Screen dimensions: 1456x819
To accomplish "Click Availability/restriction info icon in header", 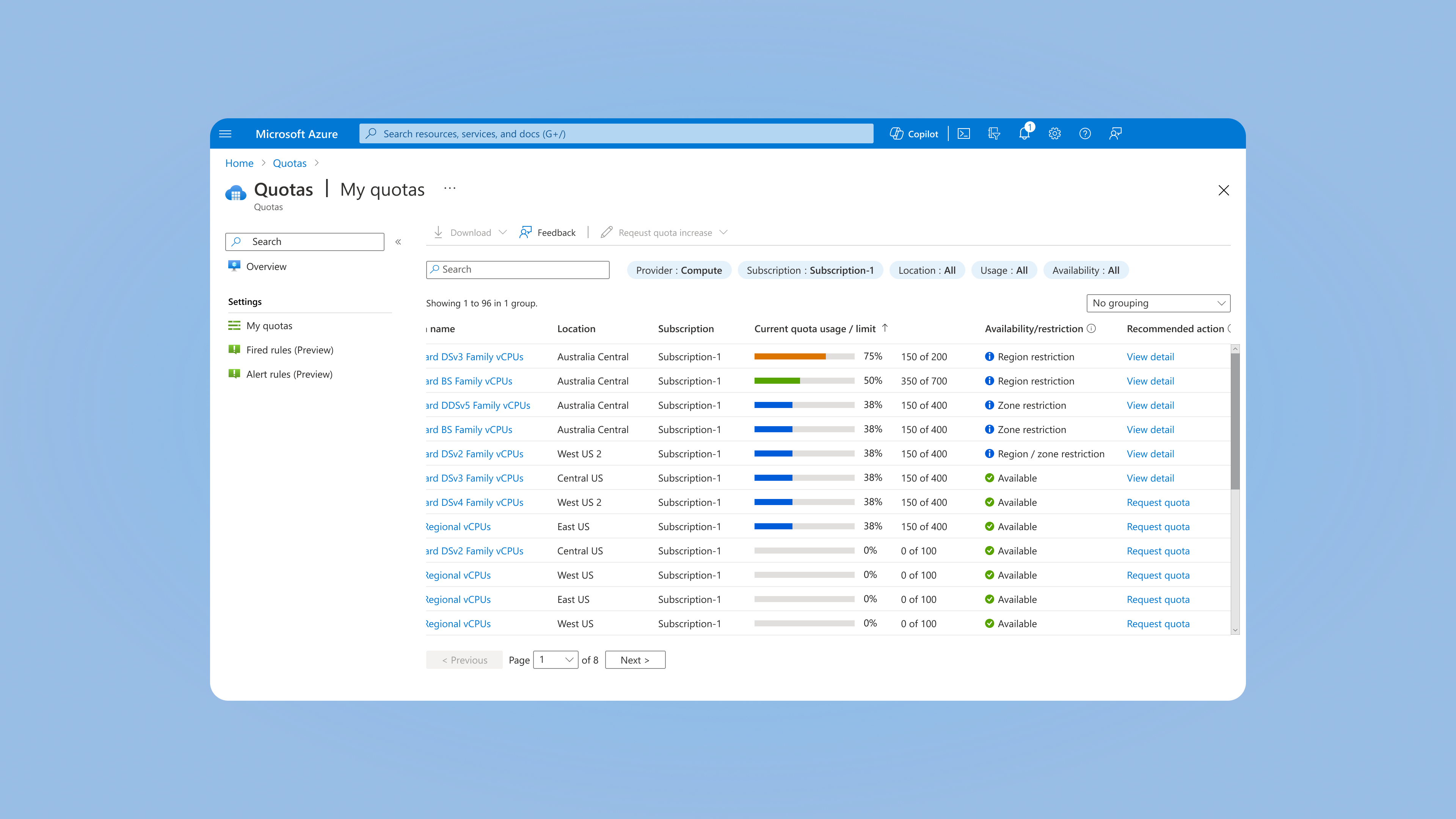I will (1092, 328).
